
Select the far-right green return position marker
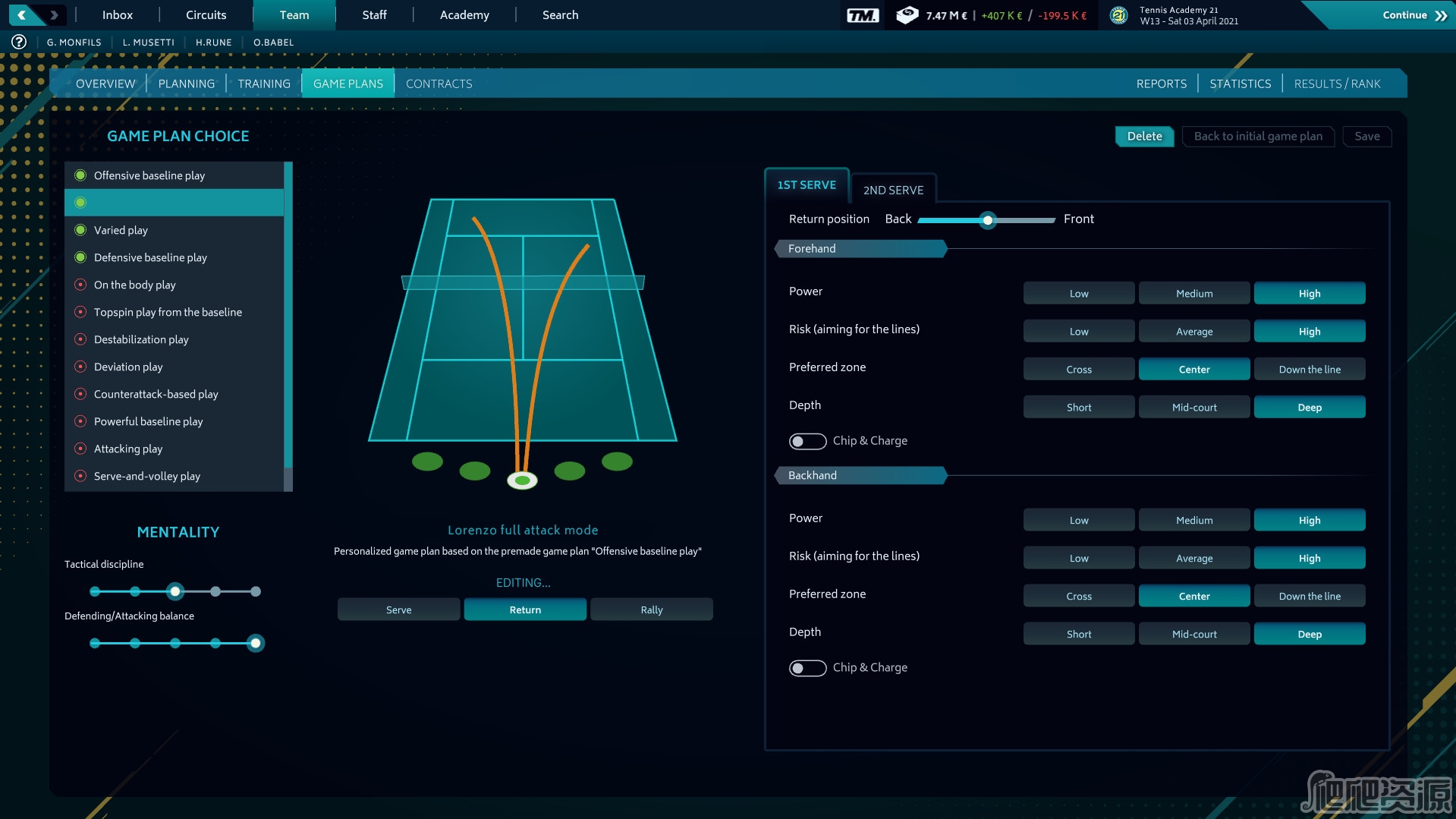point(617,461)
